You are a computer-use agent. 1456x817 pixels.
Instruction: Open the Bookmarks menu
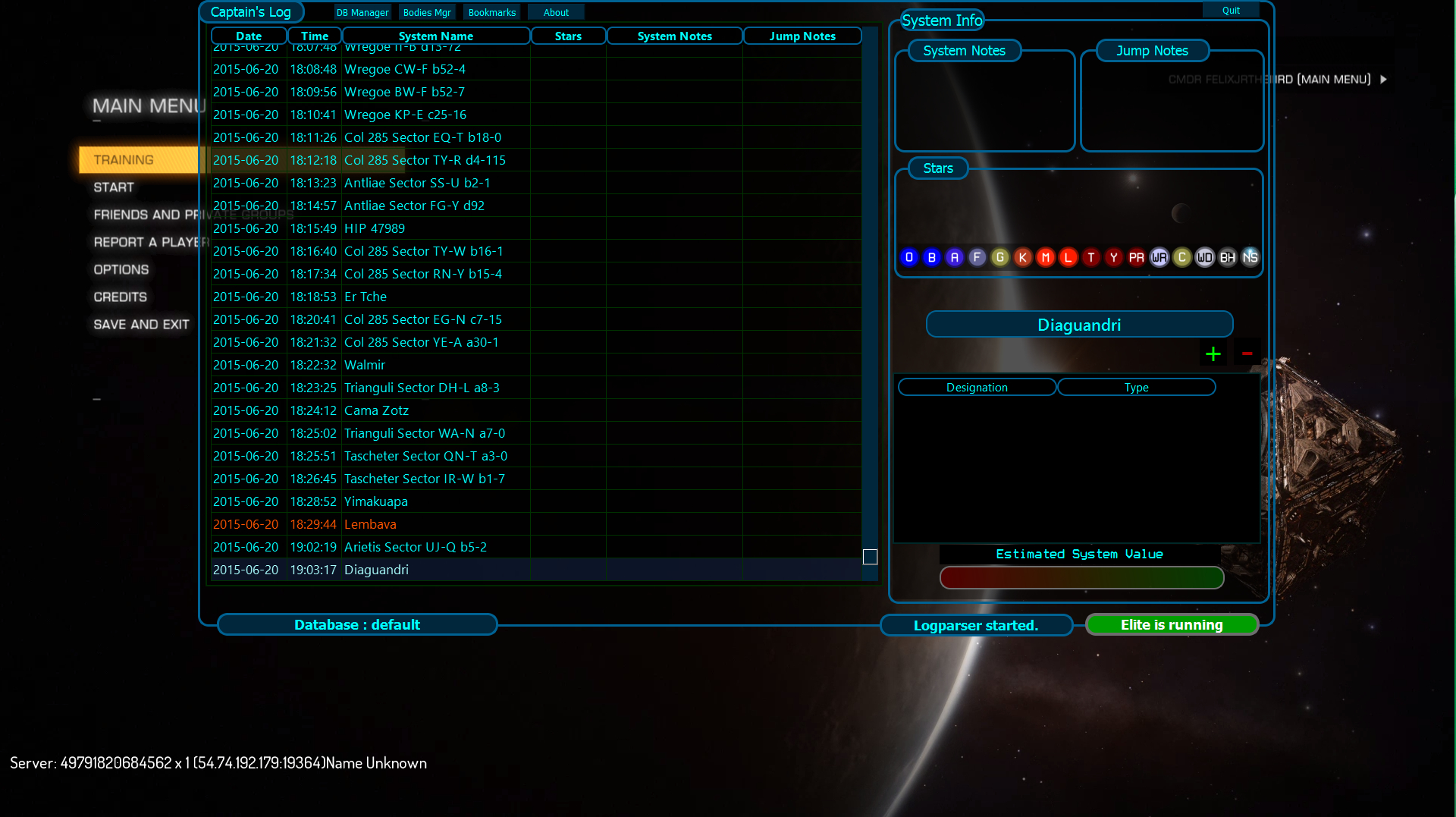coord(492,12)
